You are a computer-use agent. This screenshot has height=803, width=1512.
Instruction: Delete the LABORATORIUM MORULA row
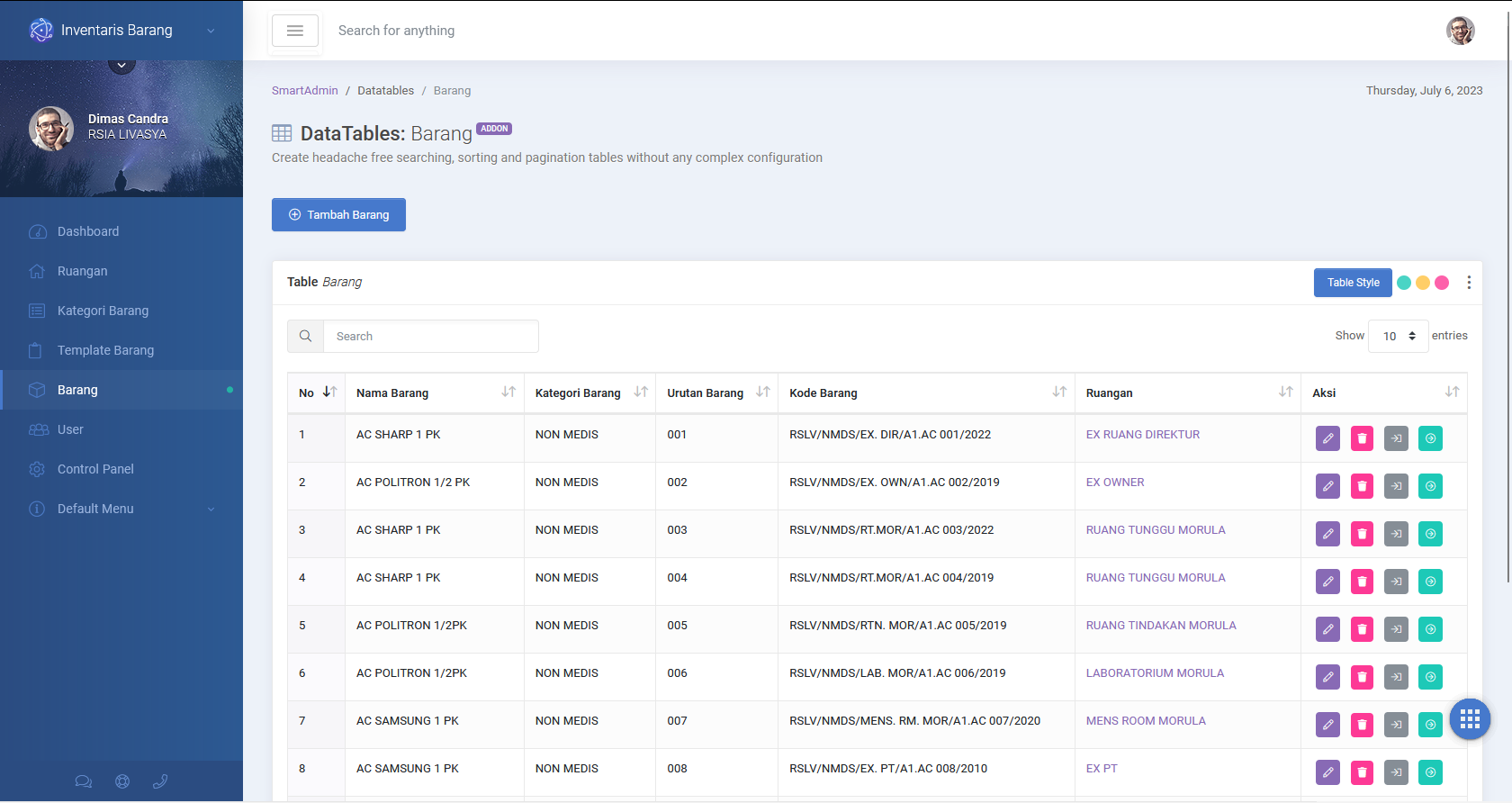pos(1362,677)
